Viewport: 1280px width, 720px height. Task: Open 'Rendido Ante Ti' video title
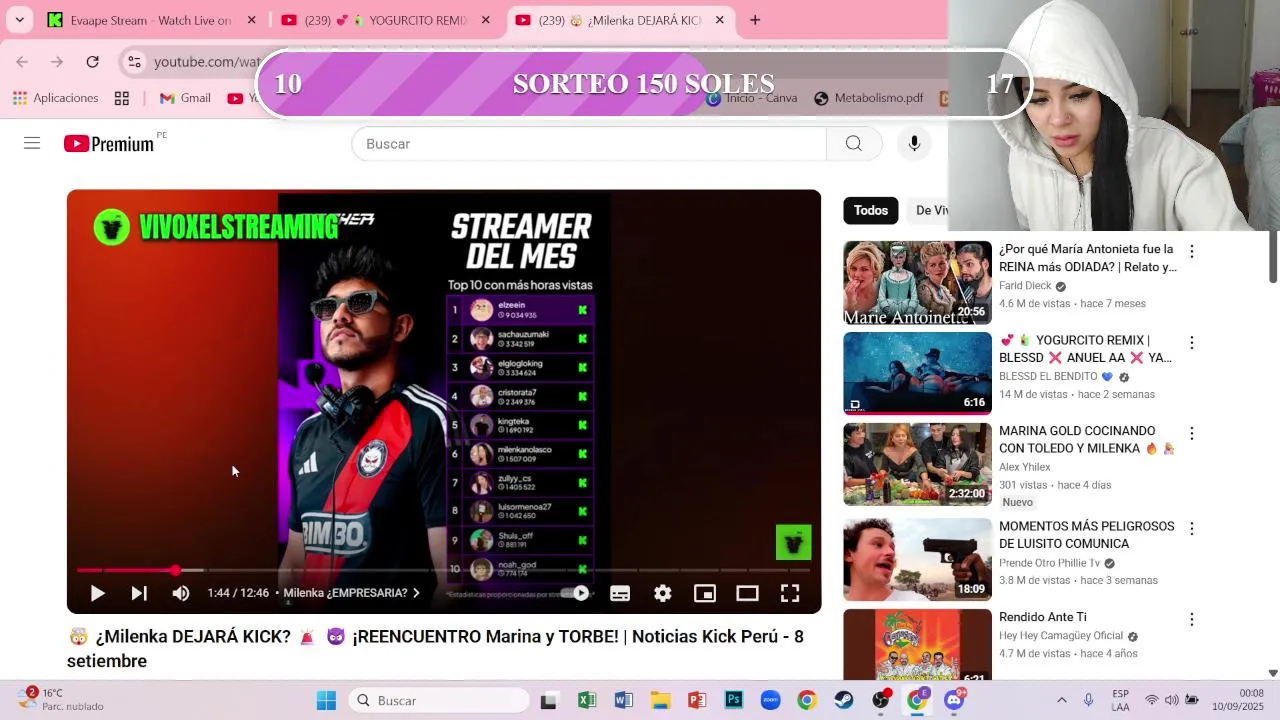tap(1042, 617)
